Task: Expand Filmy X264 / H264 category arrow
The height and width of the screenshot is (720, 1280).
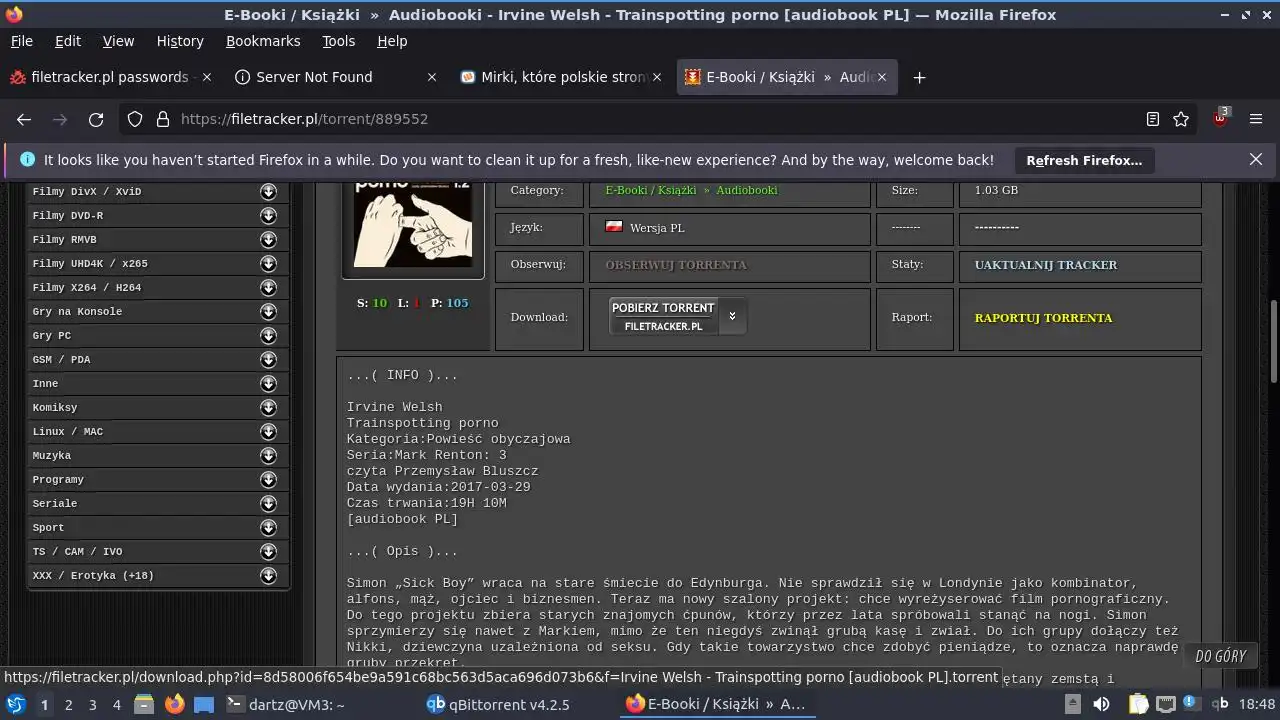Action: pyautogui.click(x=268, y=287)
